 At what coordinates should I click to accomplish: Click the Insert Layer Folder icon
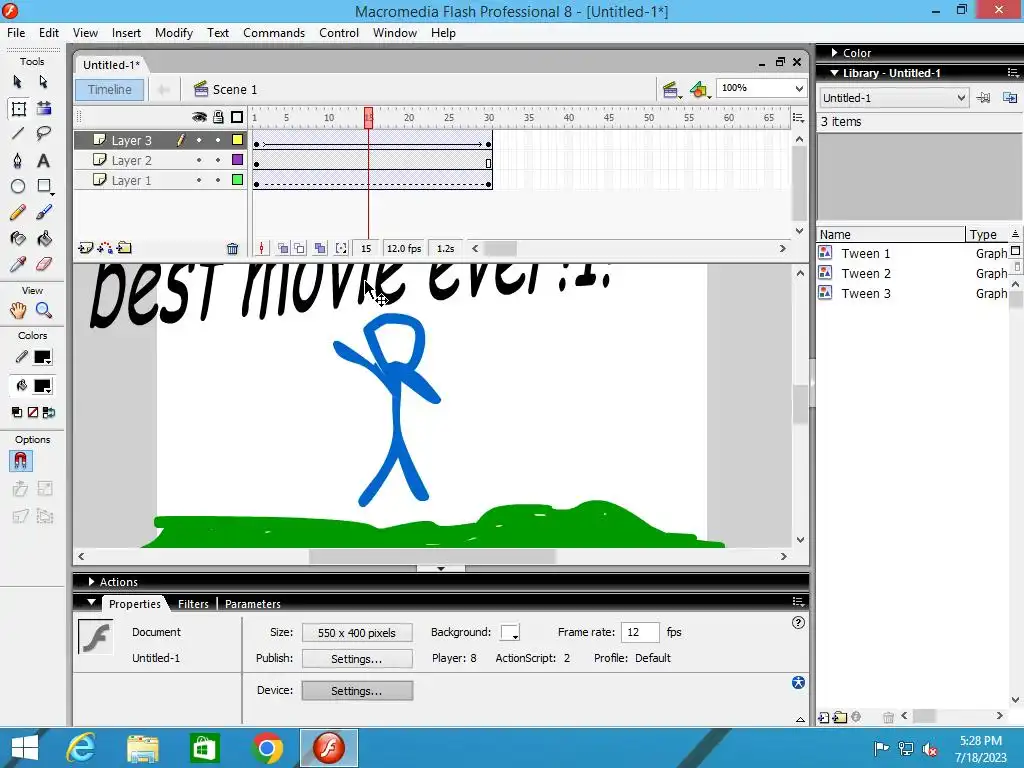coord(124,248)
